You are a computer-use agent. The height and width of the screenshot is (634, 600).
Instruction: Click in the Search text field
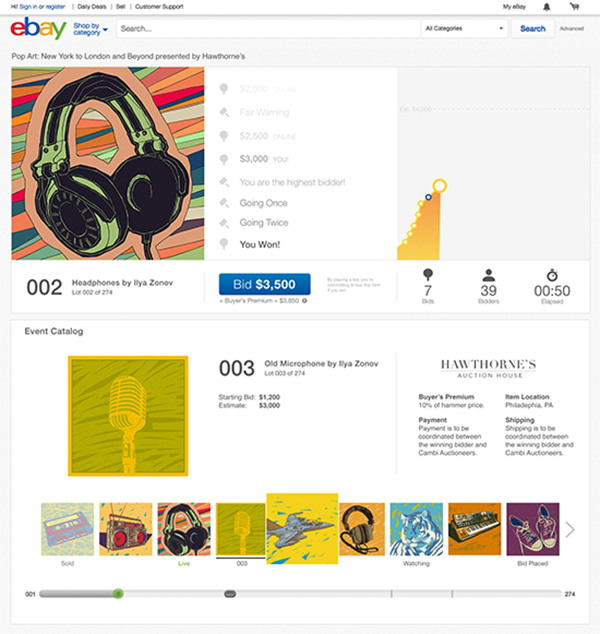(x=268, y=29)
